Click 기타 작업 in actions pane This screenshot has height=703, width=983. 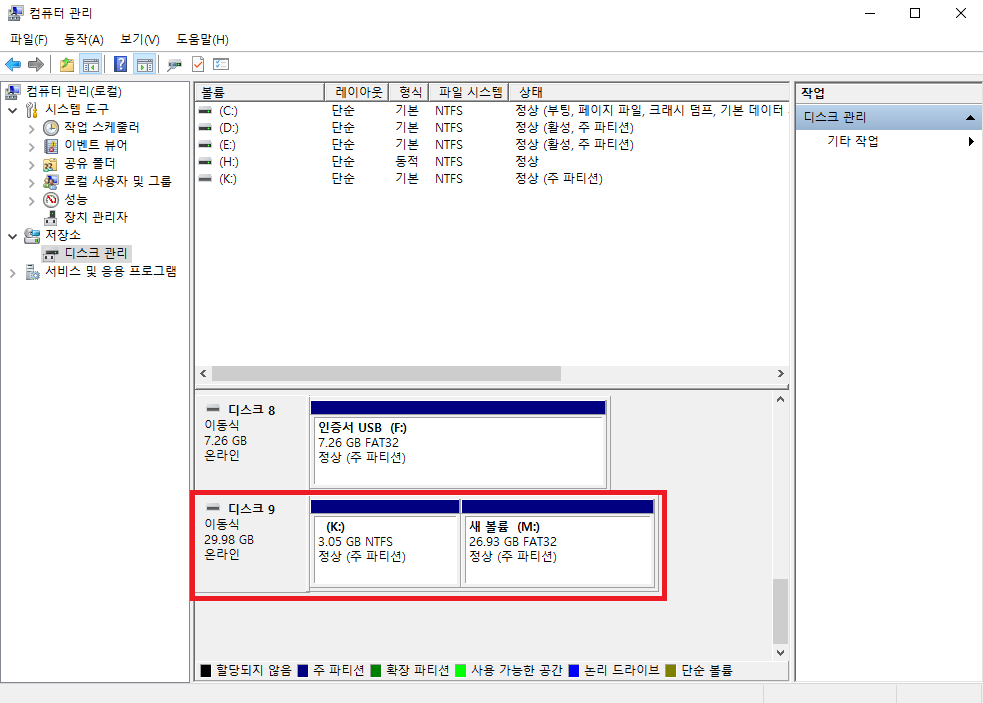click(x=853, y=141)
